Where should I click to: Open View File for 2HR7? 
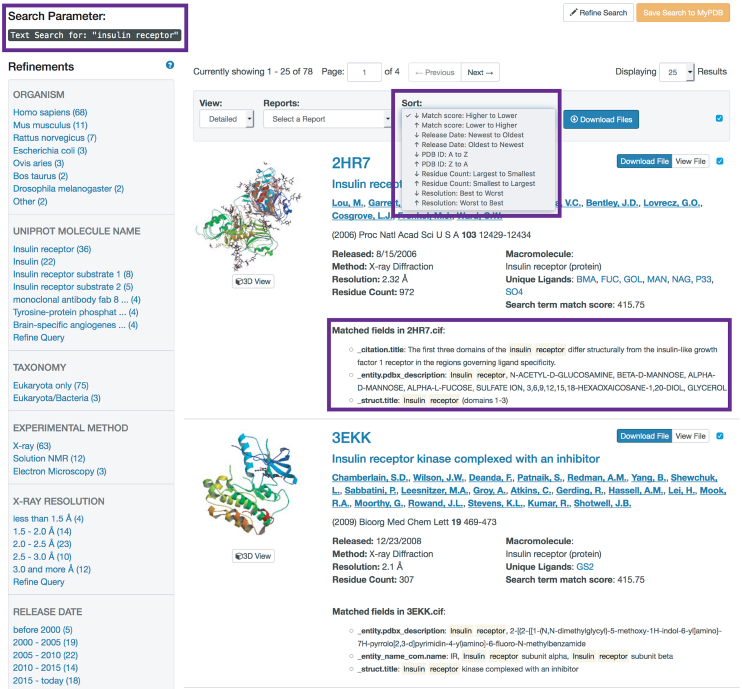pyautogui.click(x=690, y=161)
